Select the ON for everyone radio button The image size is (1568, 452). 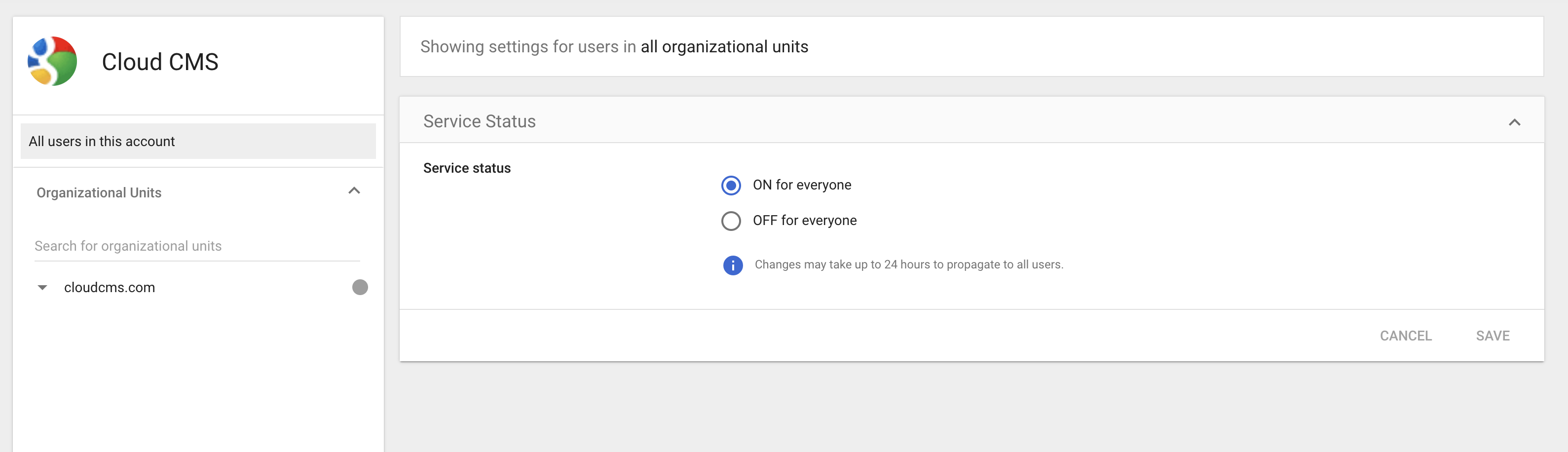(x=730, y=185)
